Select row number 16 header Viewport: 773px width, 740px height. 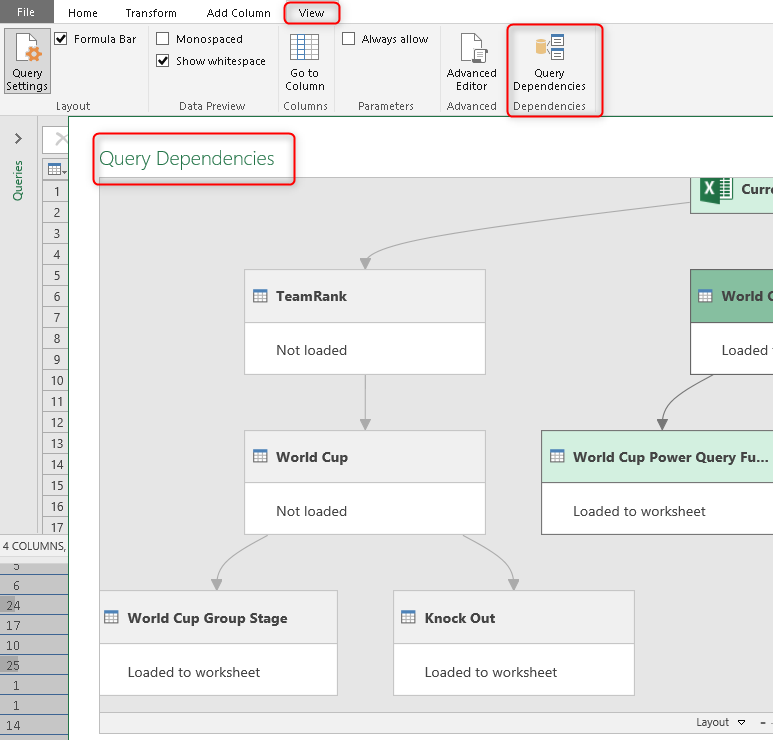click(x=56, y=507)
